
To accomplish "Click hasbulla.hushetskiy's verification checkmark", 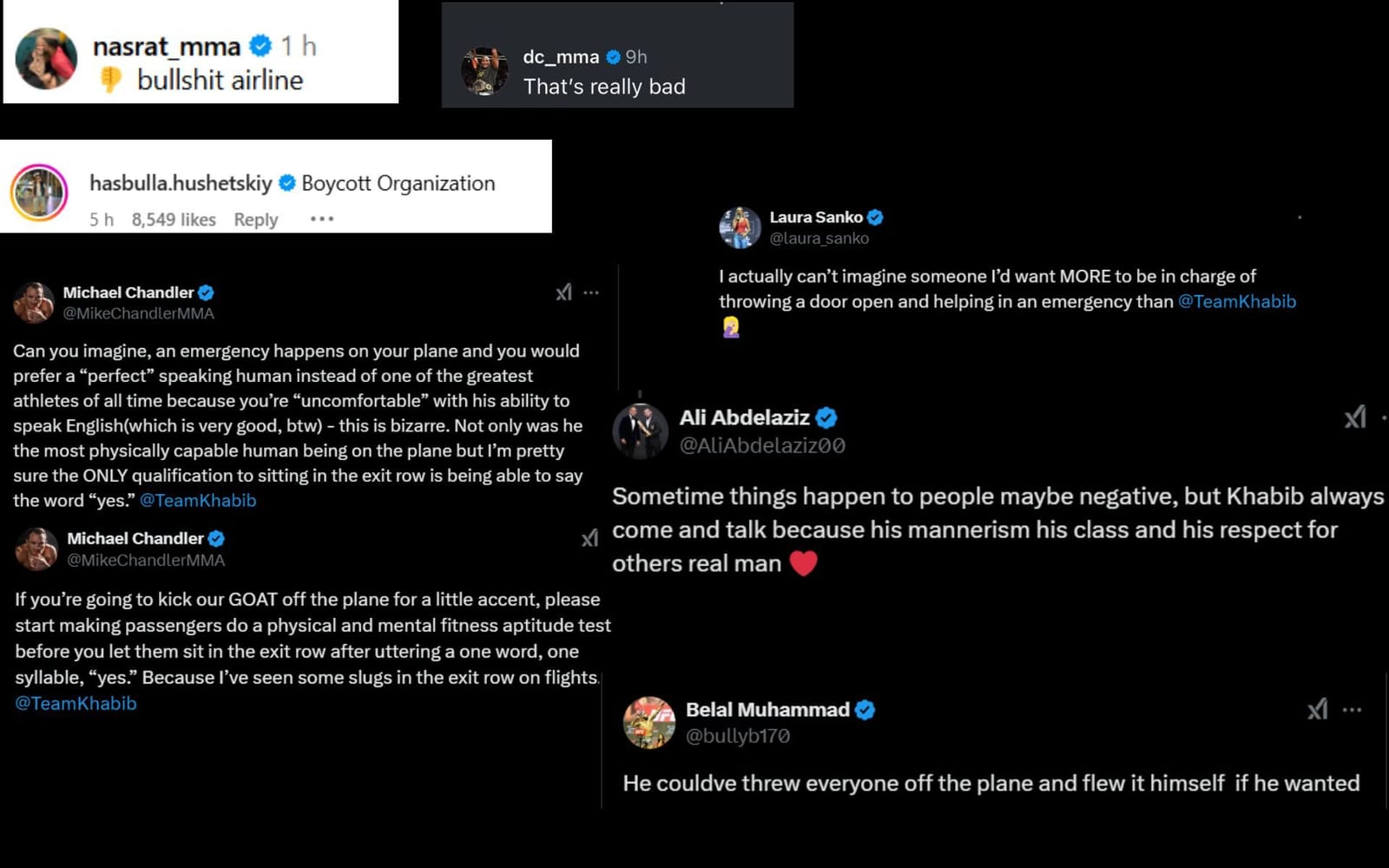I will tap(286, 182).
